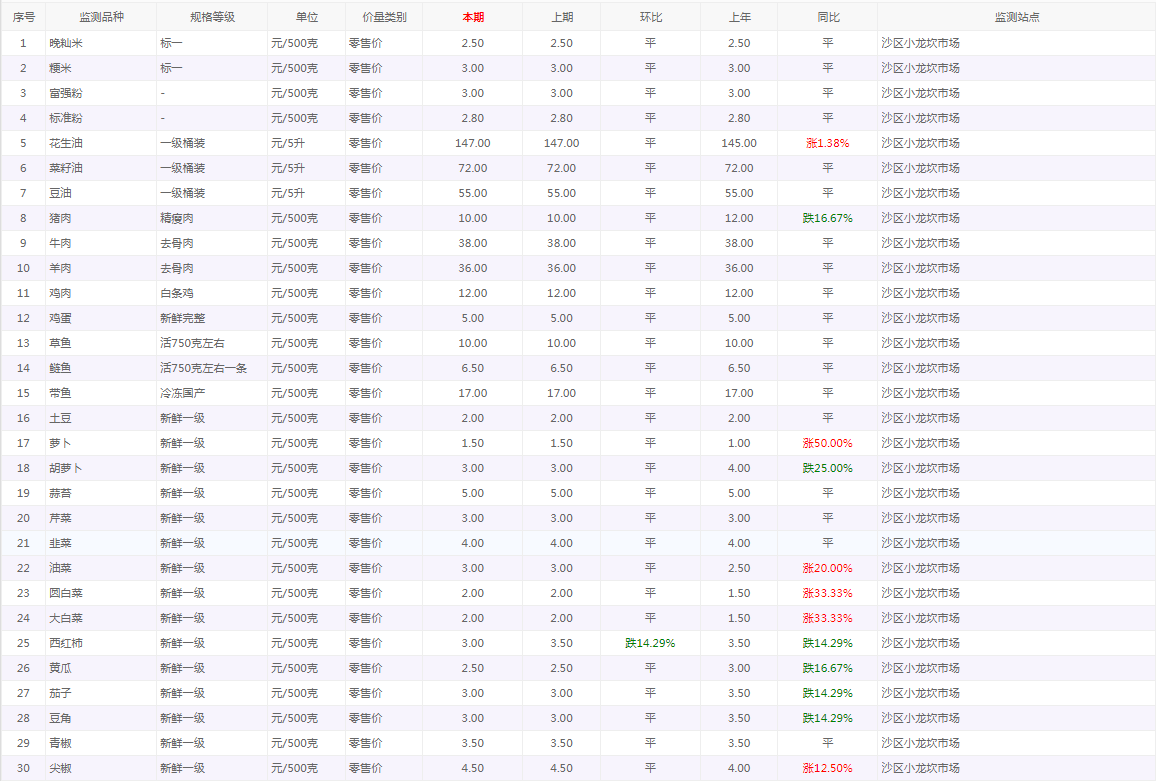Select the 蒜苔 product cell

point(101,493)
